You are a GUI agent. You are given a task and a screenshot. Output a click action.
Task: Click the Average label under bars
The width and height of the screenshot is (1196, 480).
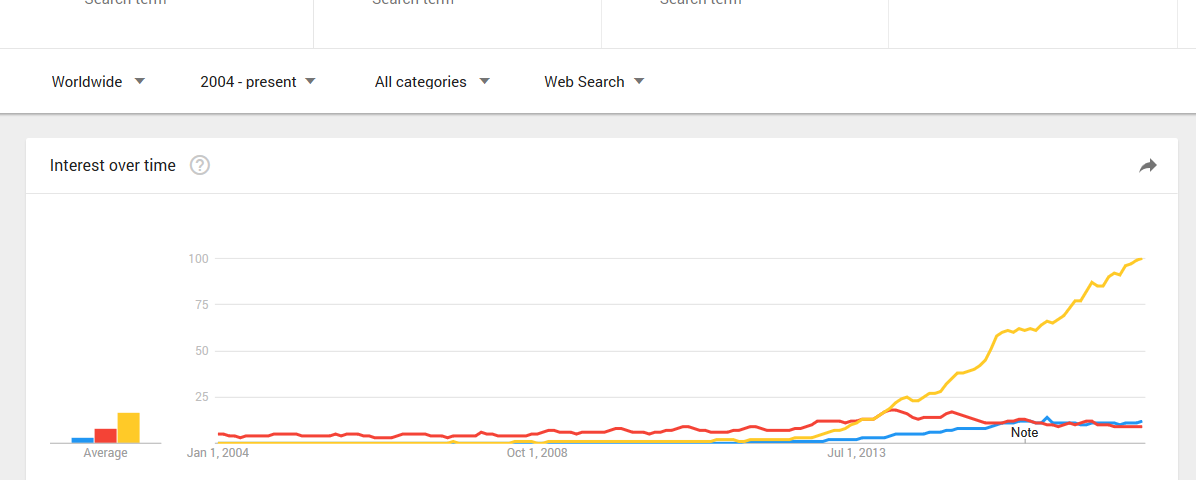click(x=105, y=453)
